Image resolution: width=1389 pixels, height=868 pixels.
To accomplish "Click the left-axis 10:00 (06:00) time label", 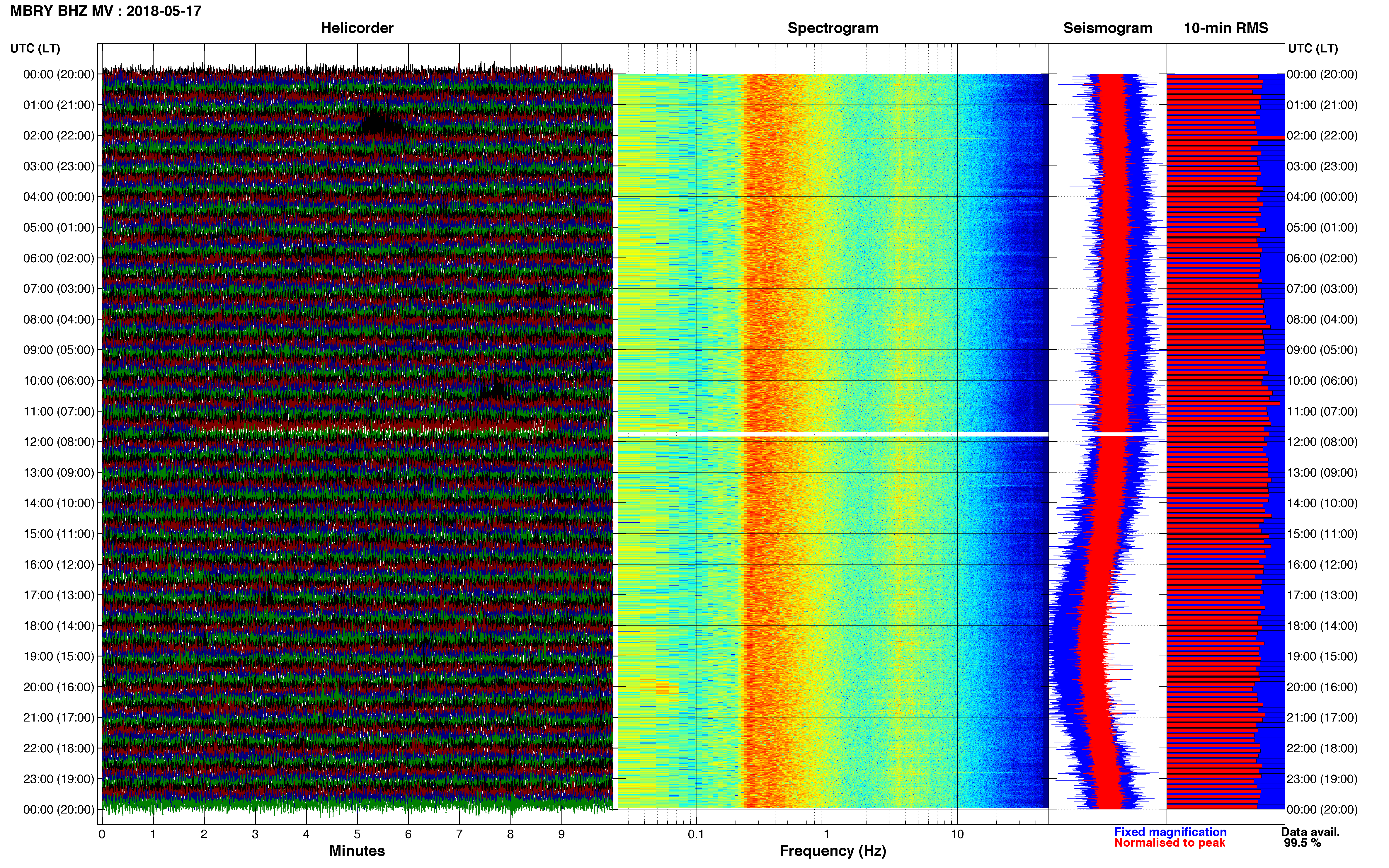I will [x=59, y=381].
